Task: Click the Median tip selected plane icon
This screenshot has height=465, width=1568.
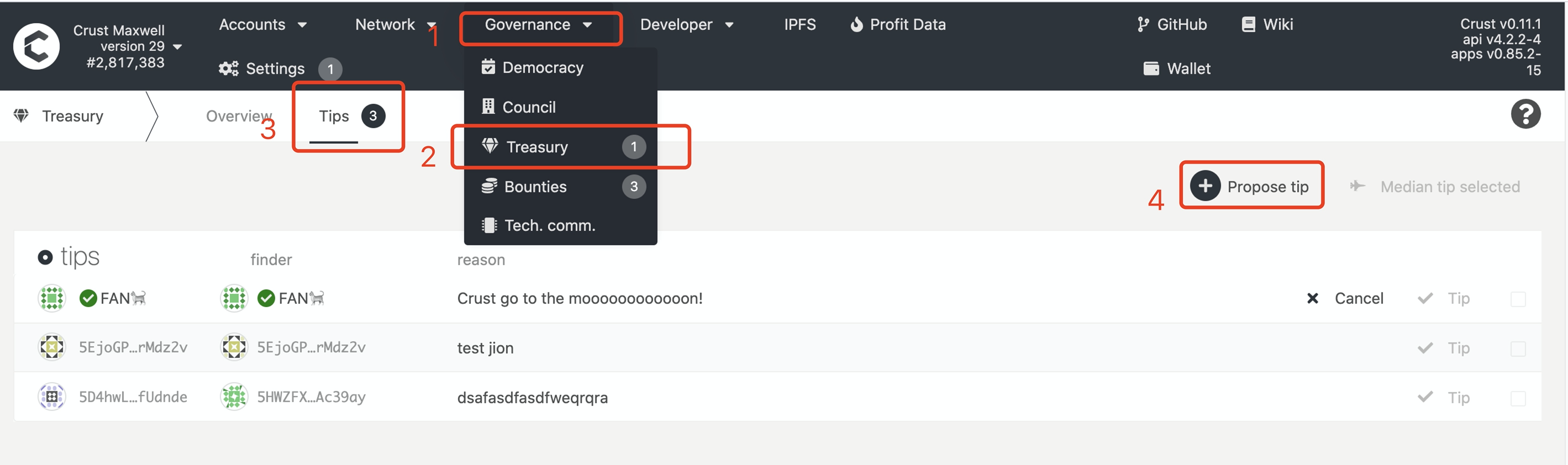Action: [x=1357, y=186]
